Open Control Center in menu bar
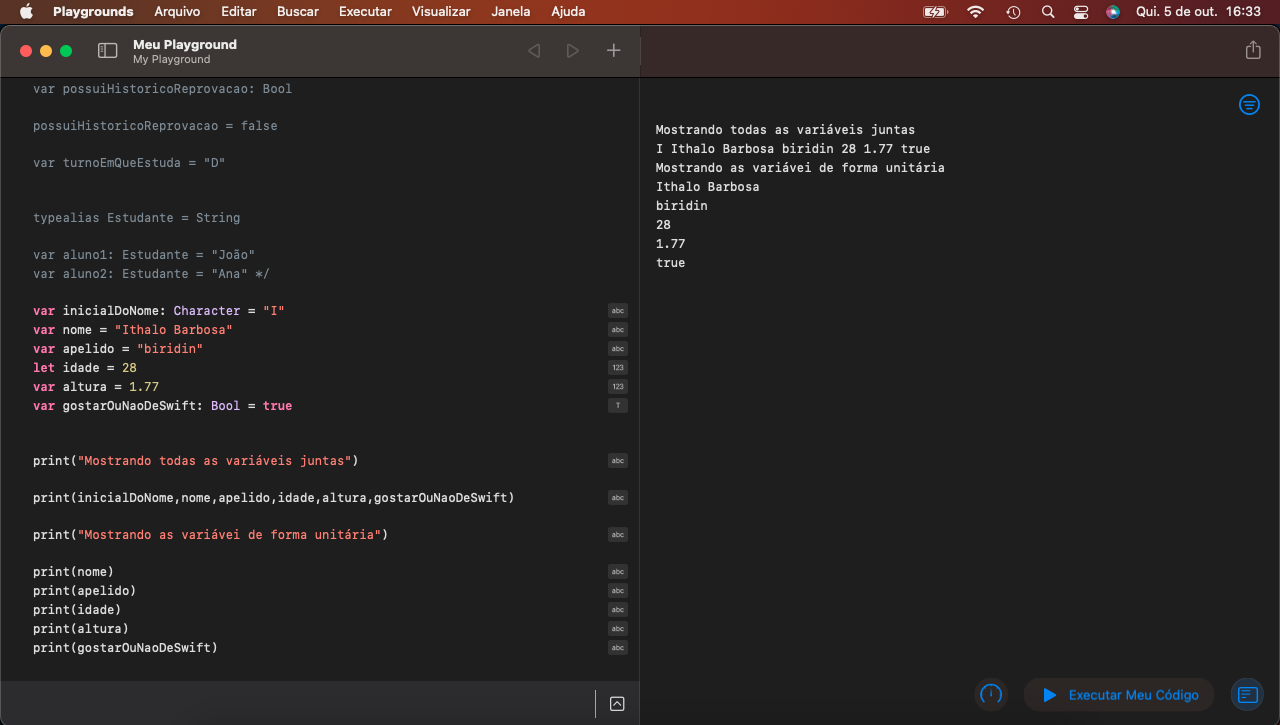 coord(1081,12)
